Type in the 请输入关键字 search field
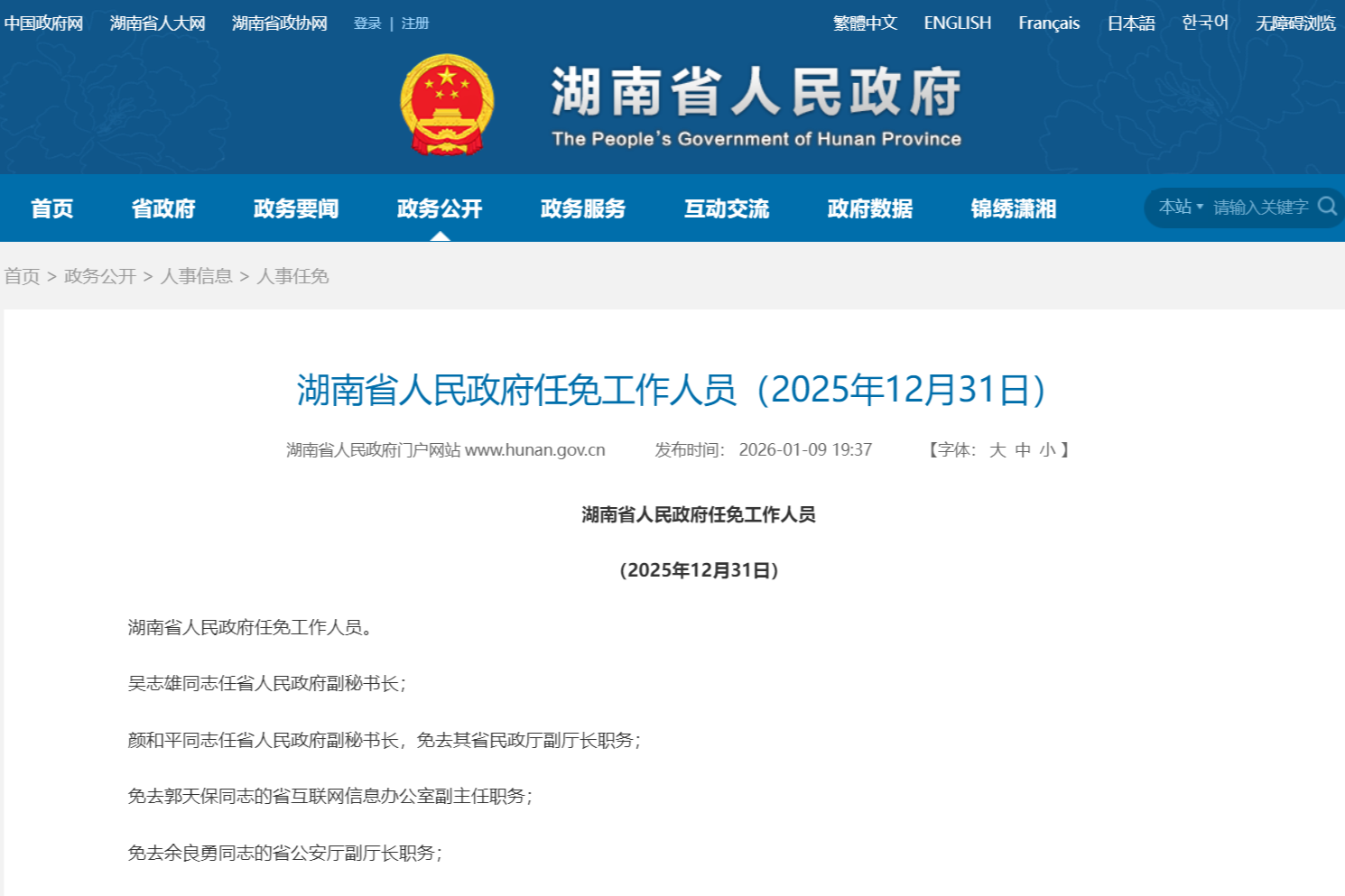The height and width of the screenshot is (896, 1345). coord(1260,208)
